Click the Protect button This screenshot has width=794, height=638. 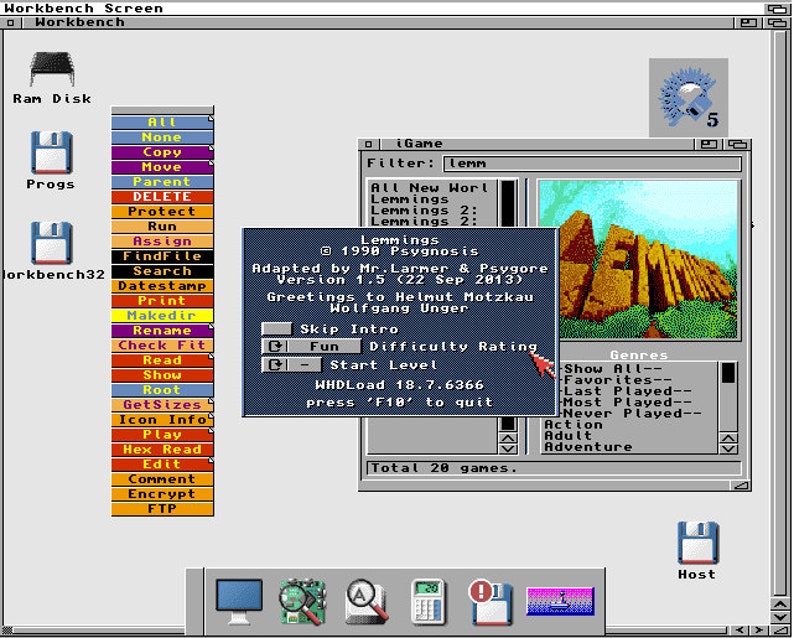coord(162,211)
